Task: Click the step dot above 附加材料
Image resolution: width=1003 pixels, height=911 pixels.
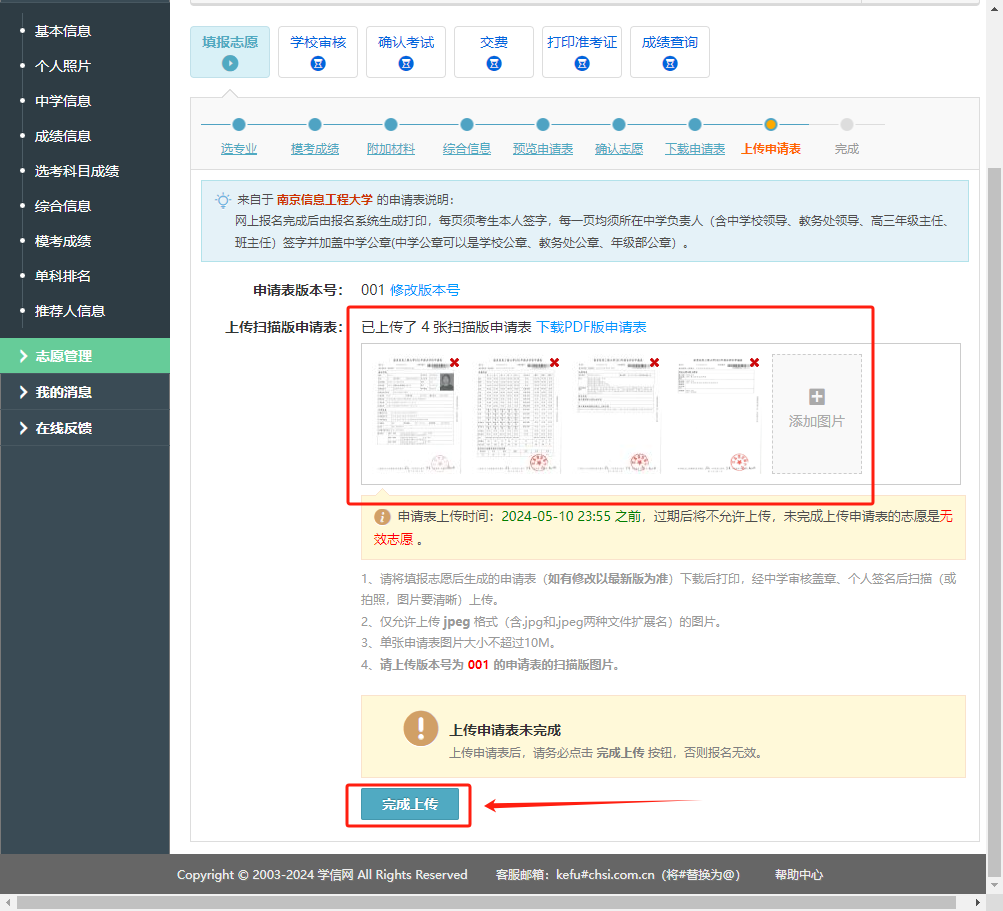Action: [391, 124]
